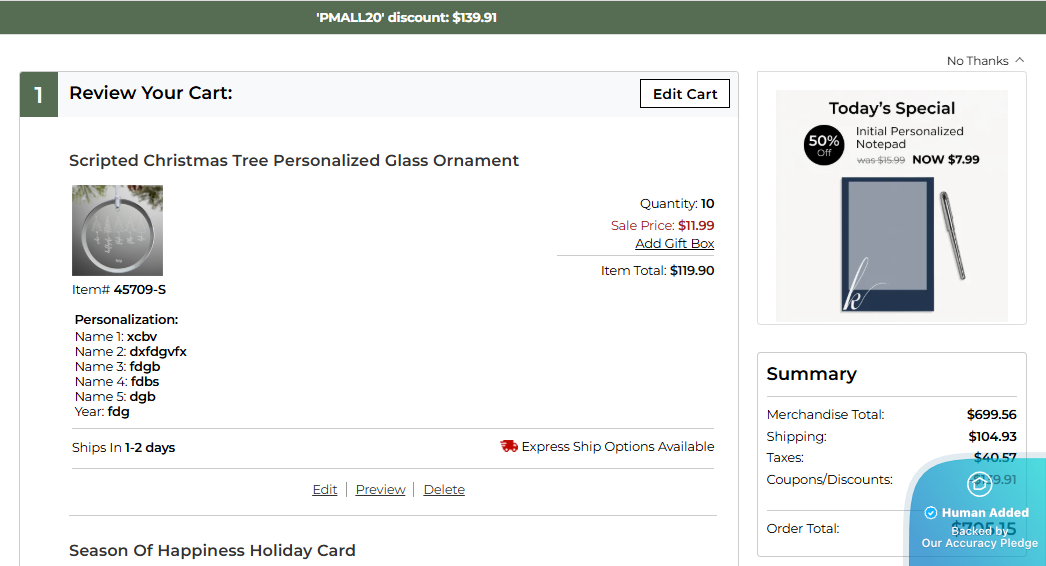Click the house icon on the pledge badge

point(979,484)
